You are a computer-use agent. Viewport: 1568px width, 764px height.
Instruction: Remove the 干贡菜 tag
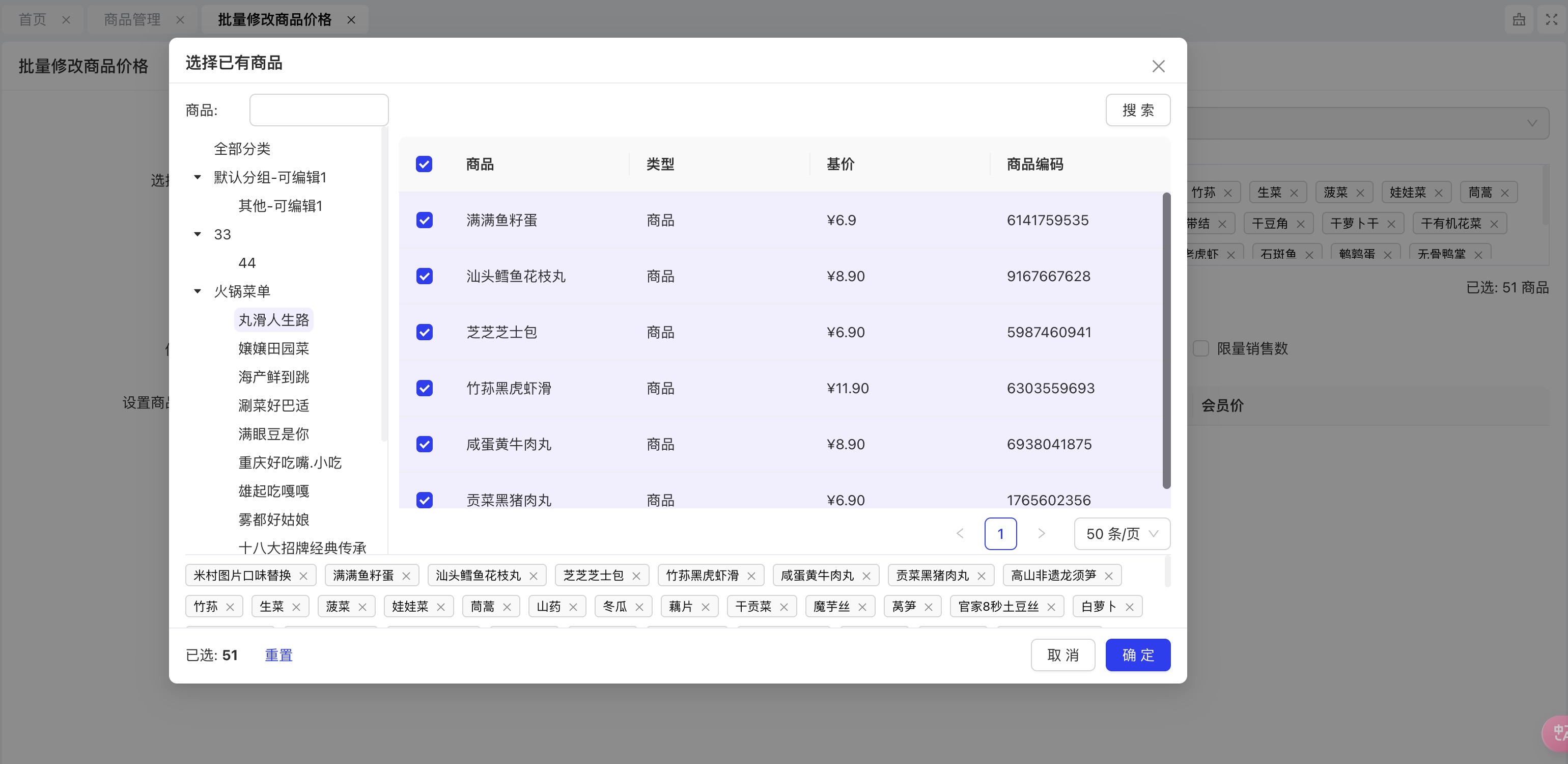pyautogui.click(x=783, y=607)
